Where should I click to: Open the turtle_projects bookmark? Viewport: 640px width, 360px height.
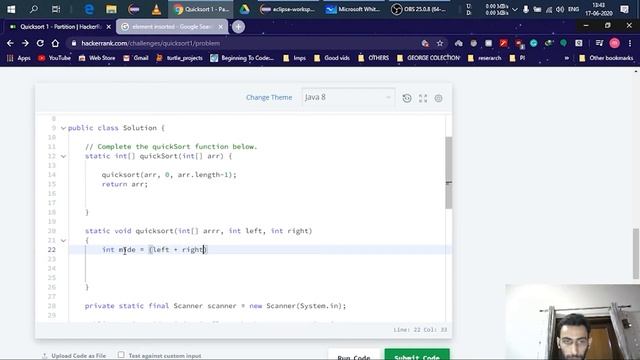coord(180,58)
